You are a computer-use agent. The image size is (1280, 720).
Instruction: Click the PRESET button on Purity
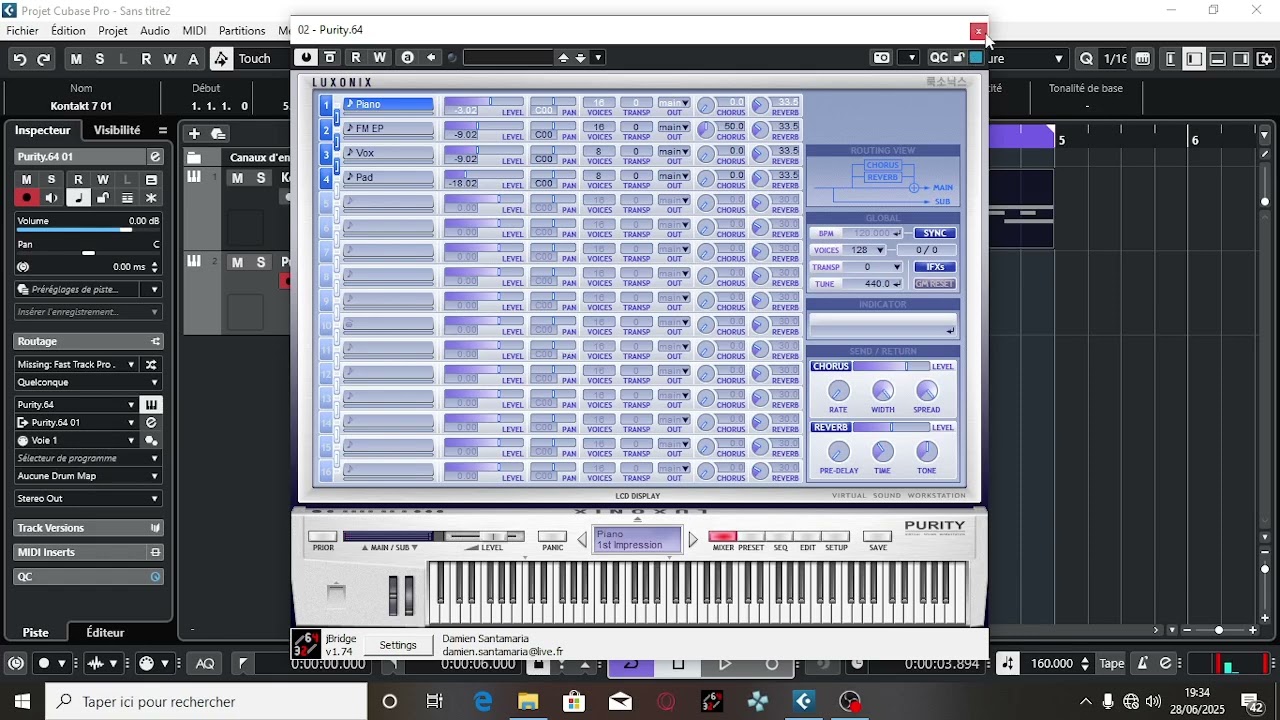click(x=751, y=537)
